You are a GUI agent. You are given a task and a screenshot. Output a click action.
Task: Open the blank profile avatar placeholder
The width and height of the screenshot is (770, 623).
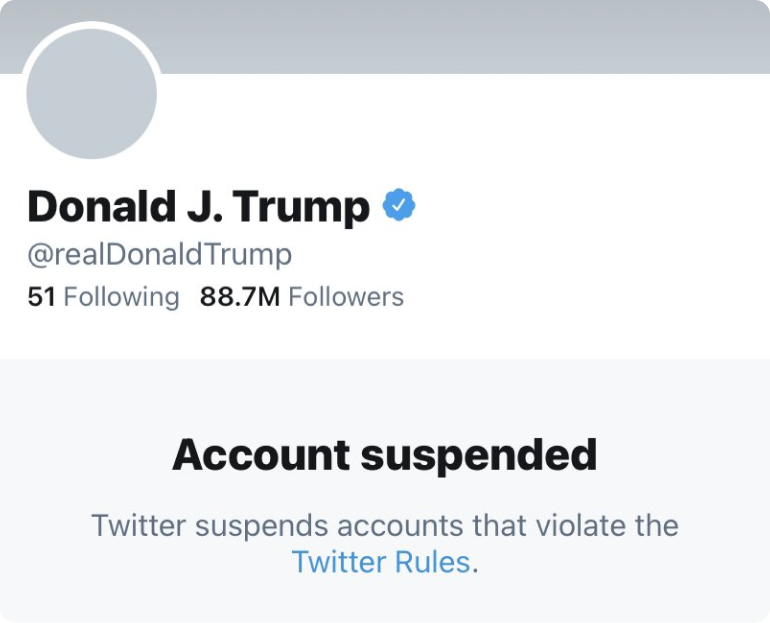pyautogui.click(x=92, y=94)
